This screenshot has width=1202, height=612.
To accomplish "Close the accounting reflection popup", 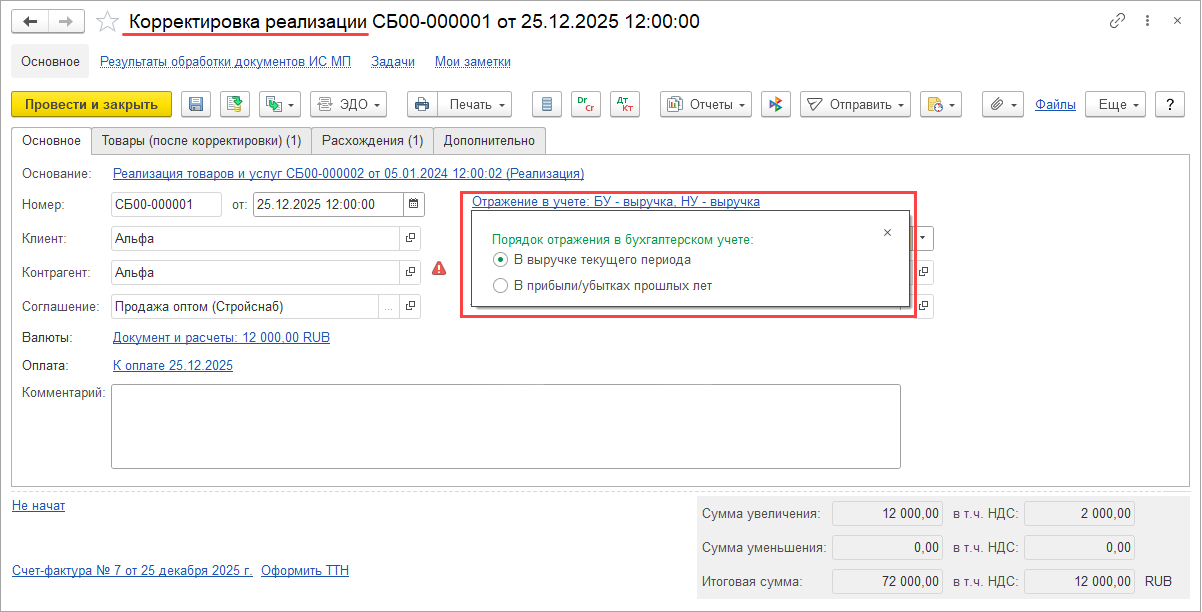I will coord(887,232).
